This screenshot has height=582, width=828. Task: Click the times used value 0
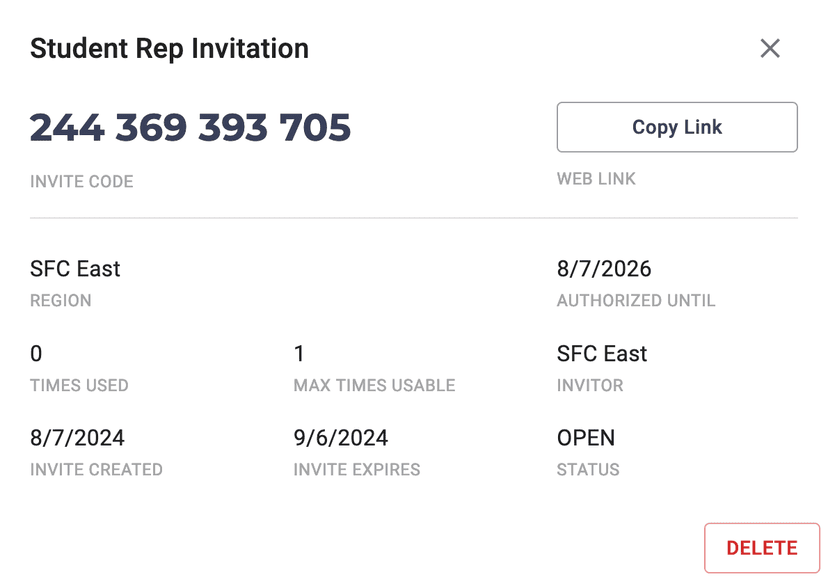[x=36, y=354]
